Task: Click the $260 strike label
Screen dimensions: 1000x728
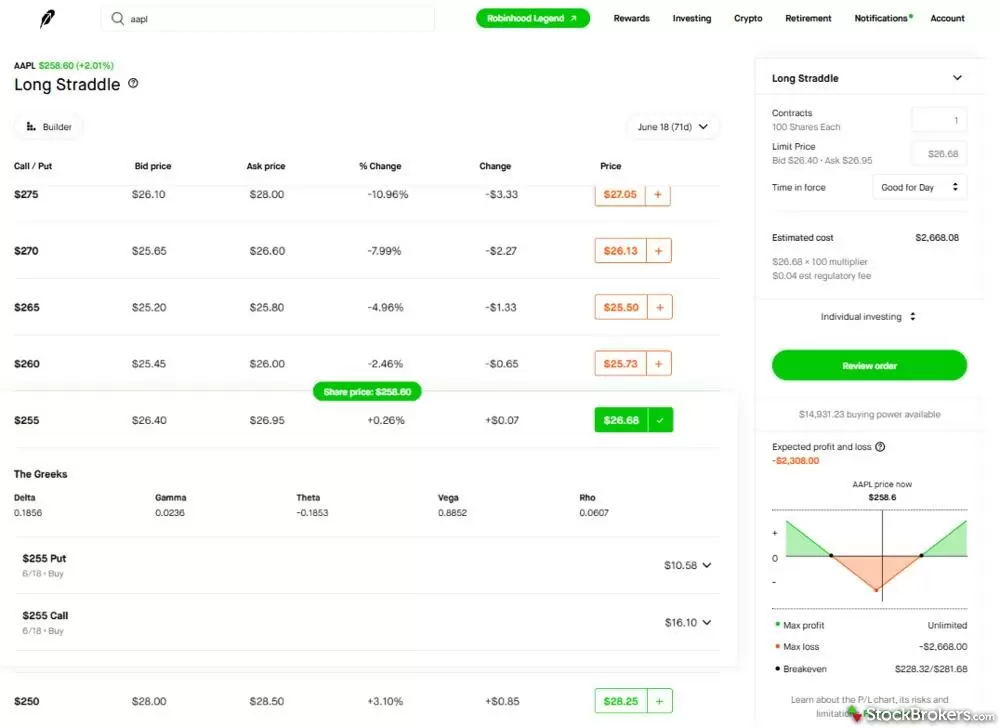Action: pos(26,363)
